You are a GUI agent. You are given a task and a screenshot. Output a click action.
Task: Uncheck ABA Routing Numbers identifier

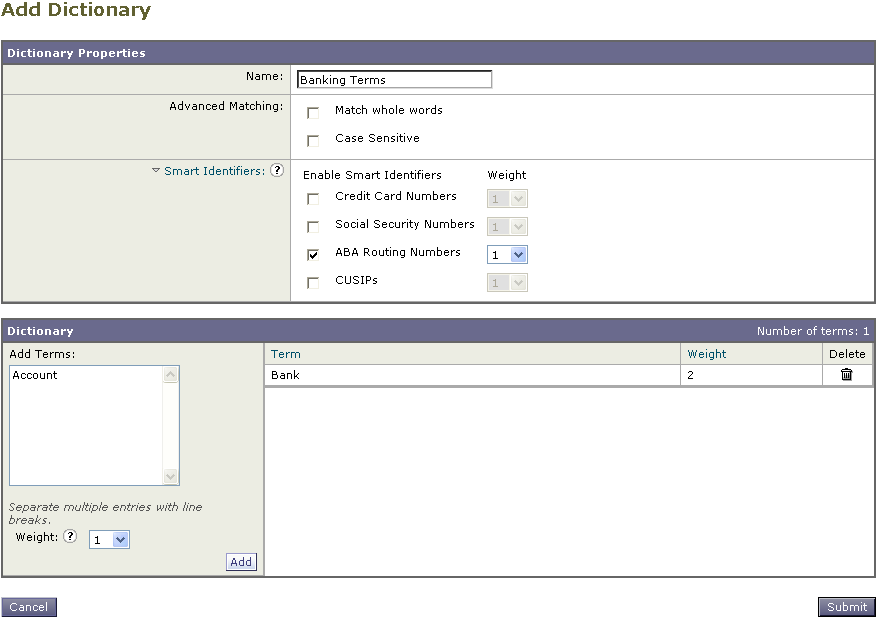pos(313,255)
